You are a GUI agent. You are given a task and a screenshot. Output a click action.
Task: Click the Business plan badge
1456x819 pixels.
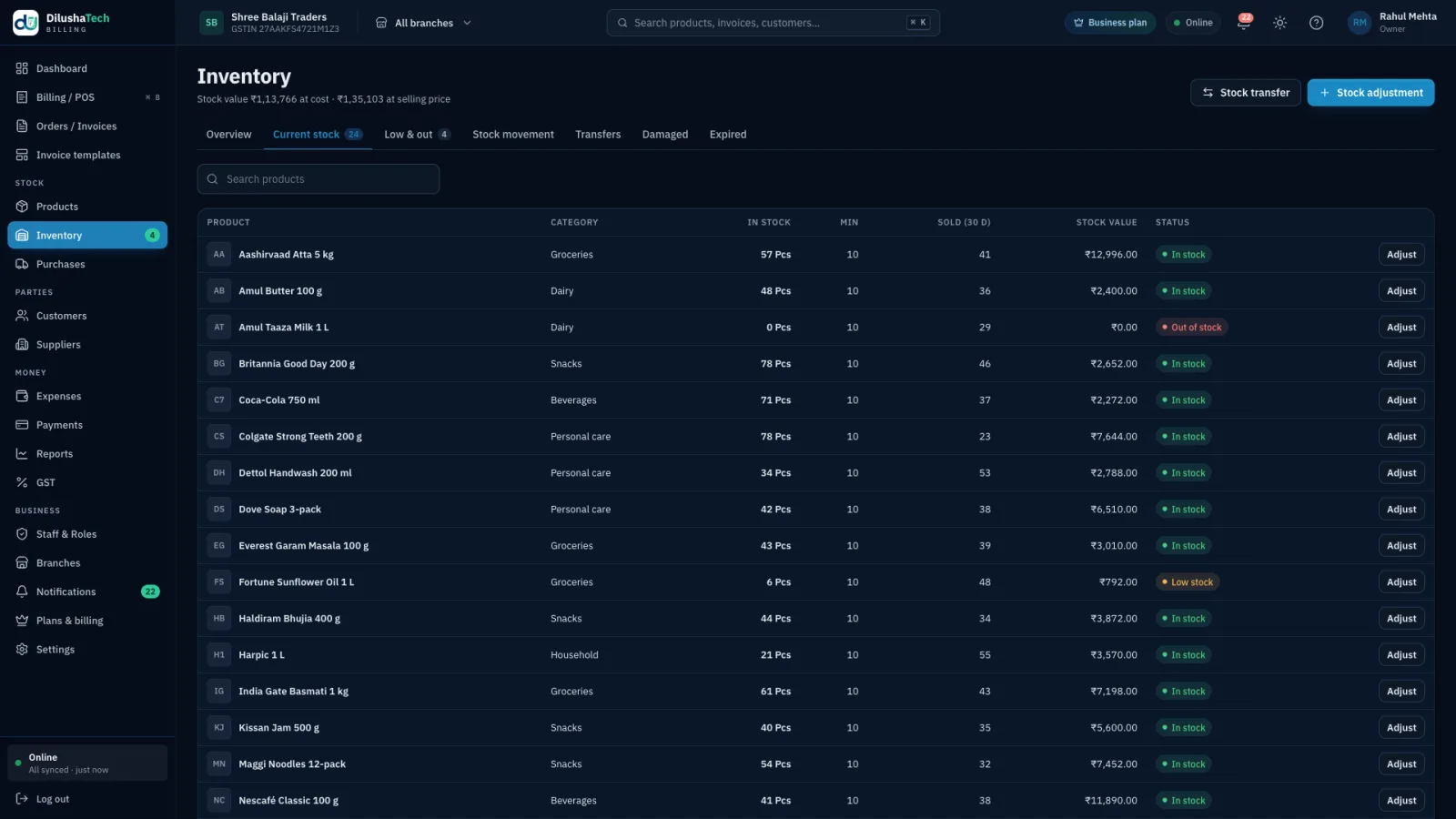1110,23
